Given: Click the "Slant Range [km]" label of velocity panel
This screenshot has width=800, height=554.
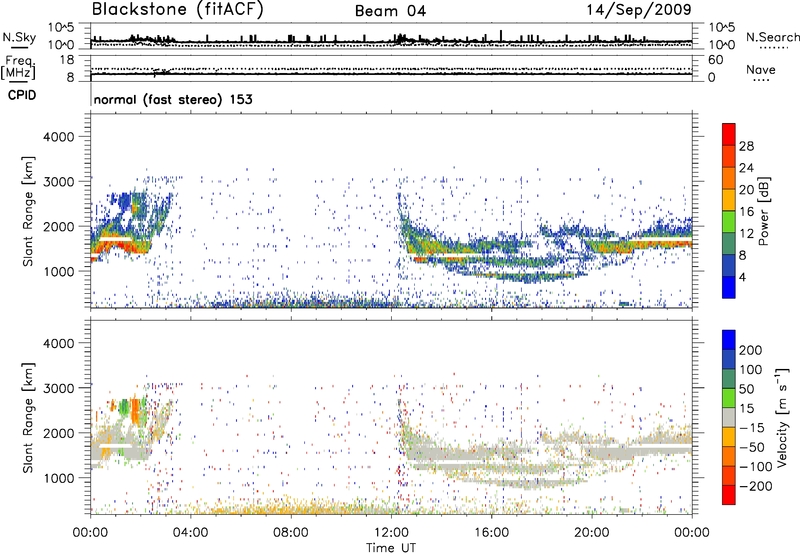Looking at the screenshot, I should point(28,418).
